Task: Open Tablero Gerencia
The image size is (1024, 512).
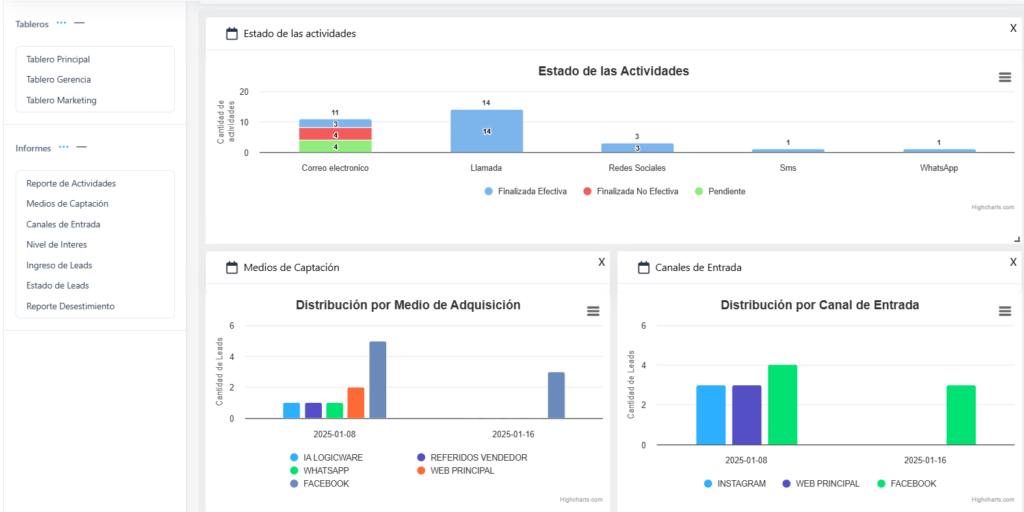Action: tap(59, 80)
